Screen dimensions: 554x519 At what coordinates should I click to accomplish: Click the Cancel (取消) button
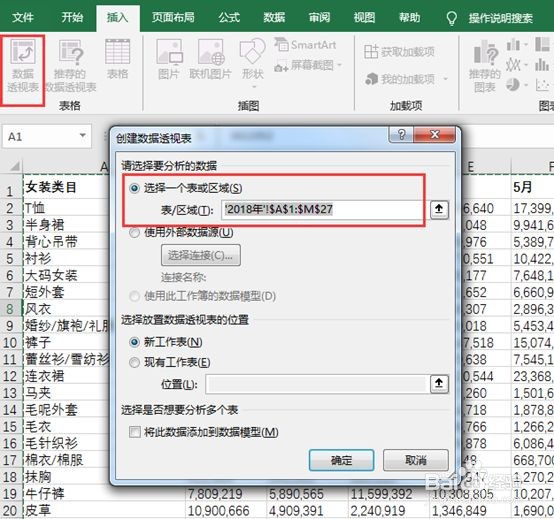pyautogui.click(x=416, y=460)
